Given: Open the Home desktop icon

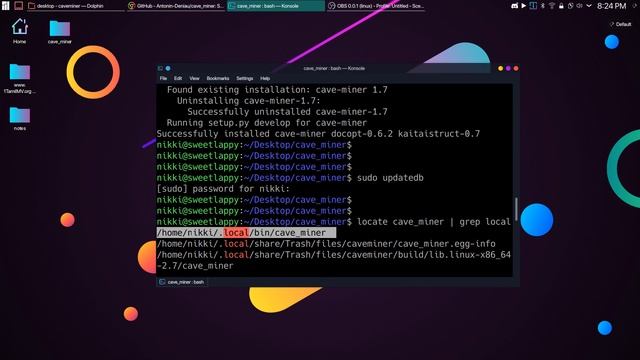Looking at the screenshot, I should tap(19, 31).
